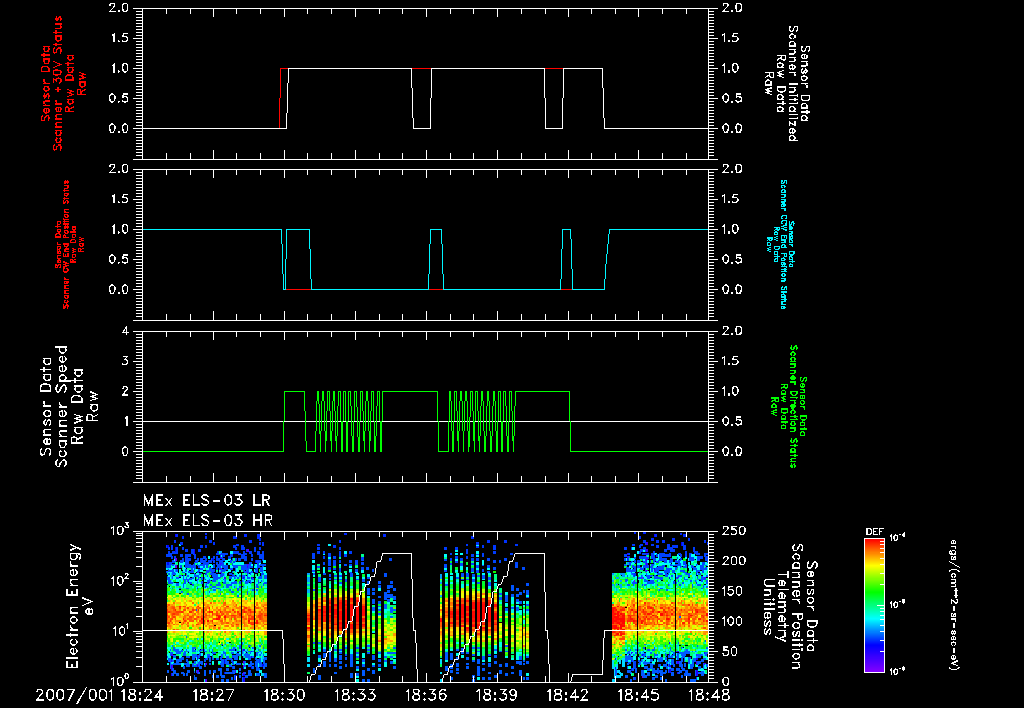Click the 18:27 time axis label

(x=213, y=696)
